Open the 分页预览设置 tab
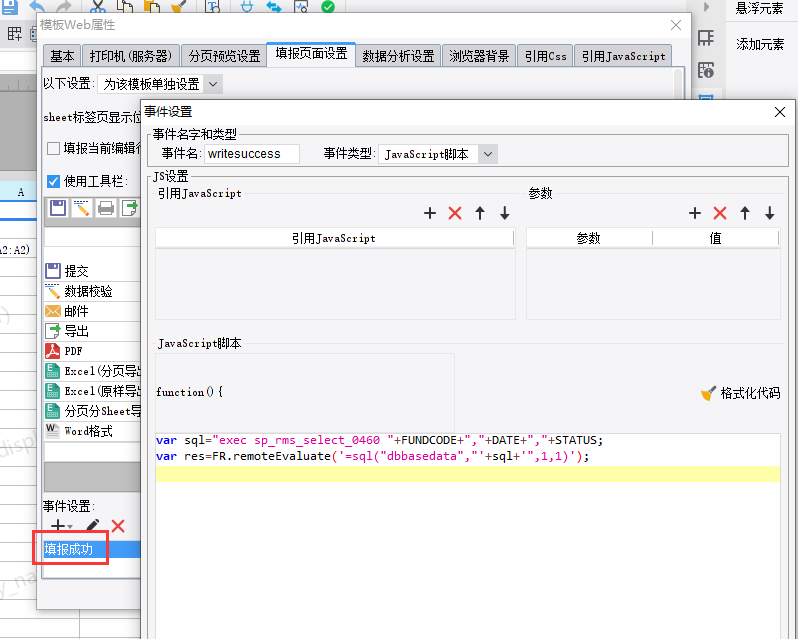The image size is (798, 639). point(224,55)
